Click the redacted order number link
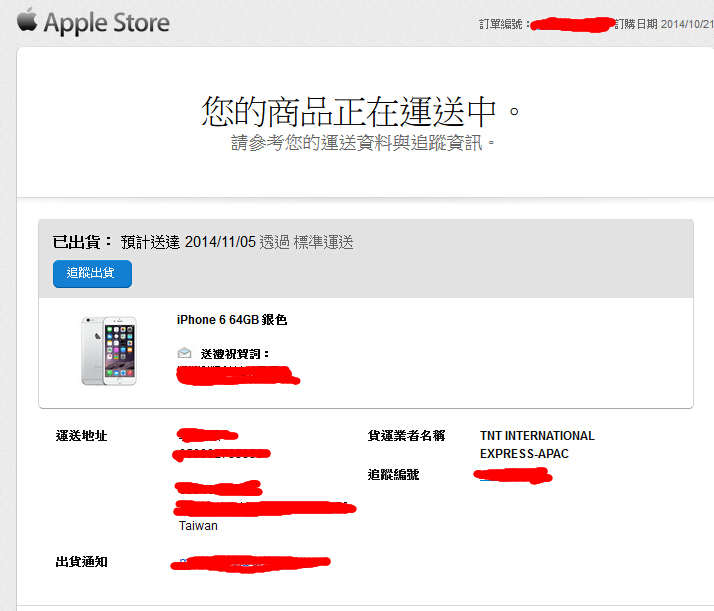Viewport: 714px width, 611px height. (572, 24)
